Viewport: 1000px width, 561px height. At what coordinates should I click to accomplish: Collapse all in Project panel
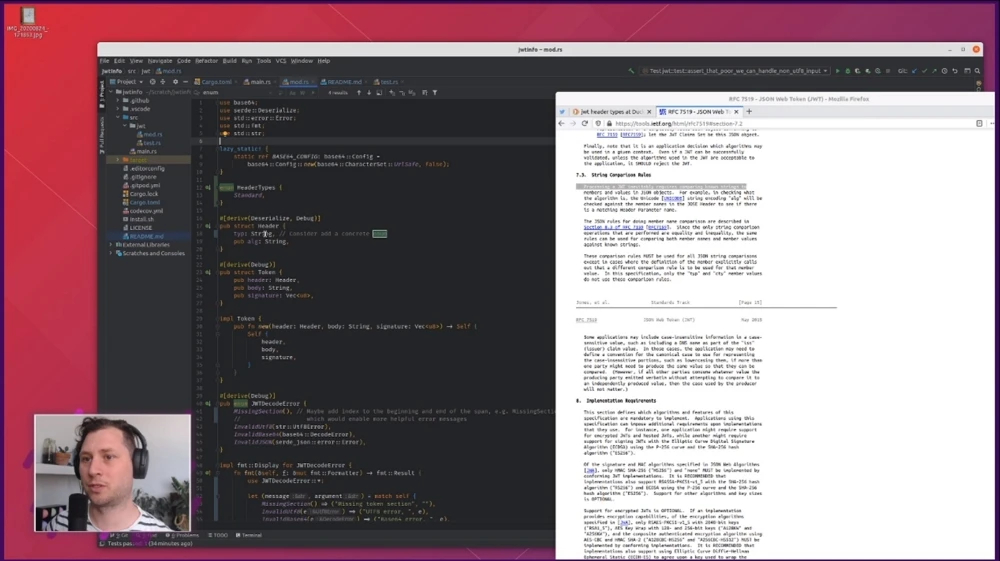click(x=163, y=82)
